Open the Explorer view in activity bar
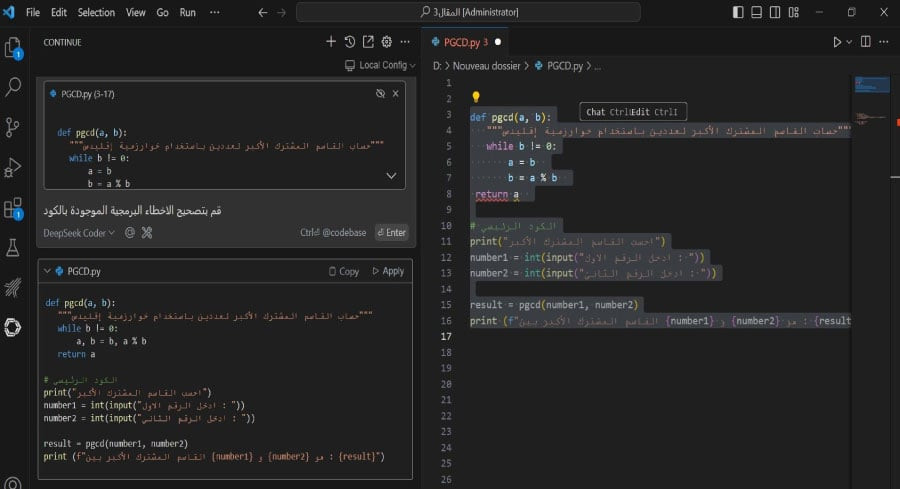 (13, 48)
